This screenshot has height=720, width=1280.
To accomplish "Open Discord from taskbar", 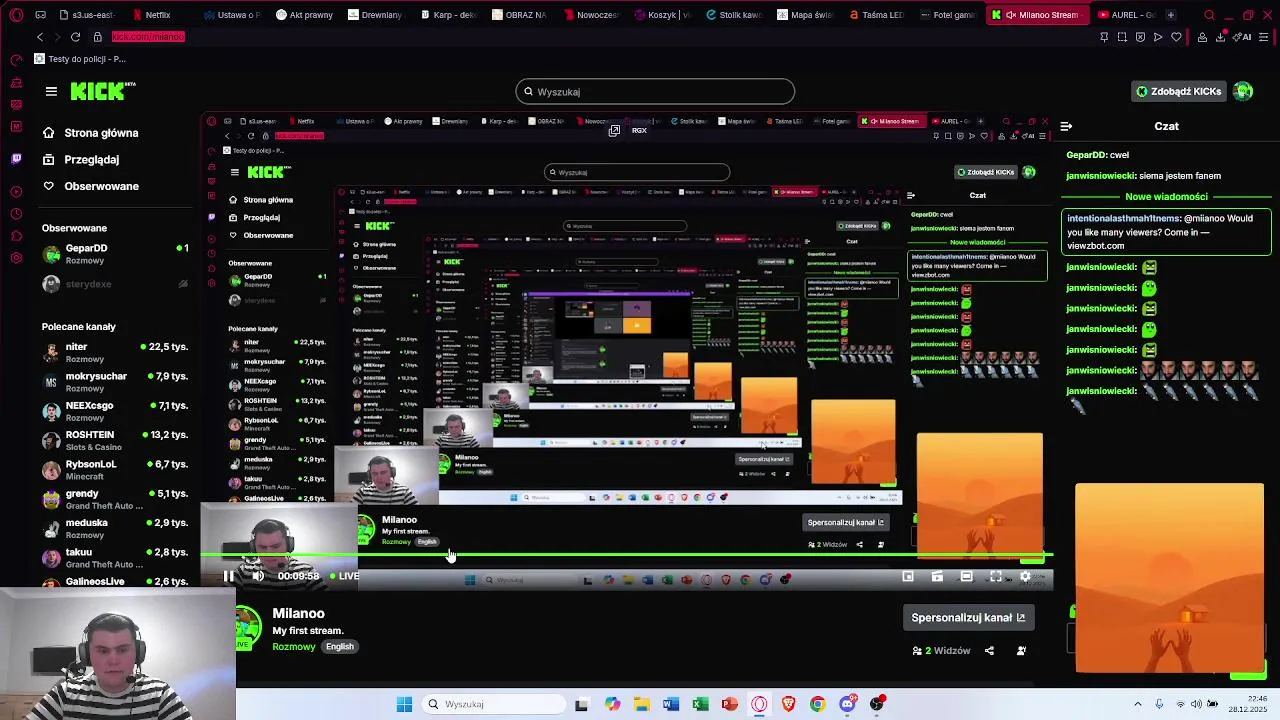I will pyautogui.click(x=848, y=704).
